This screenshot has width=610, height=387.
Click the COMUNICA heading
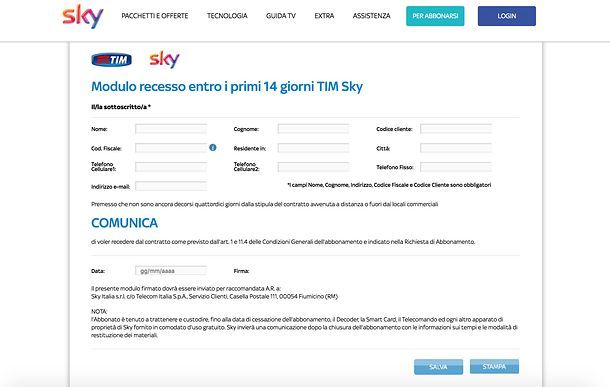124,223
